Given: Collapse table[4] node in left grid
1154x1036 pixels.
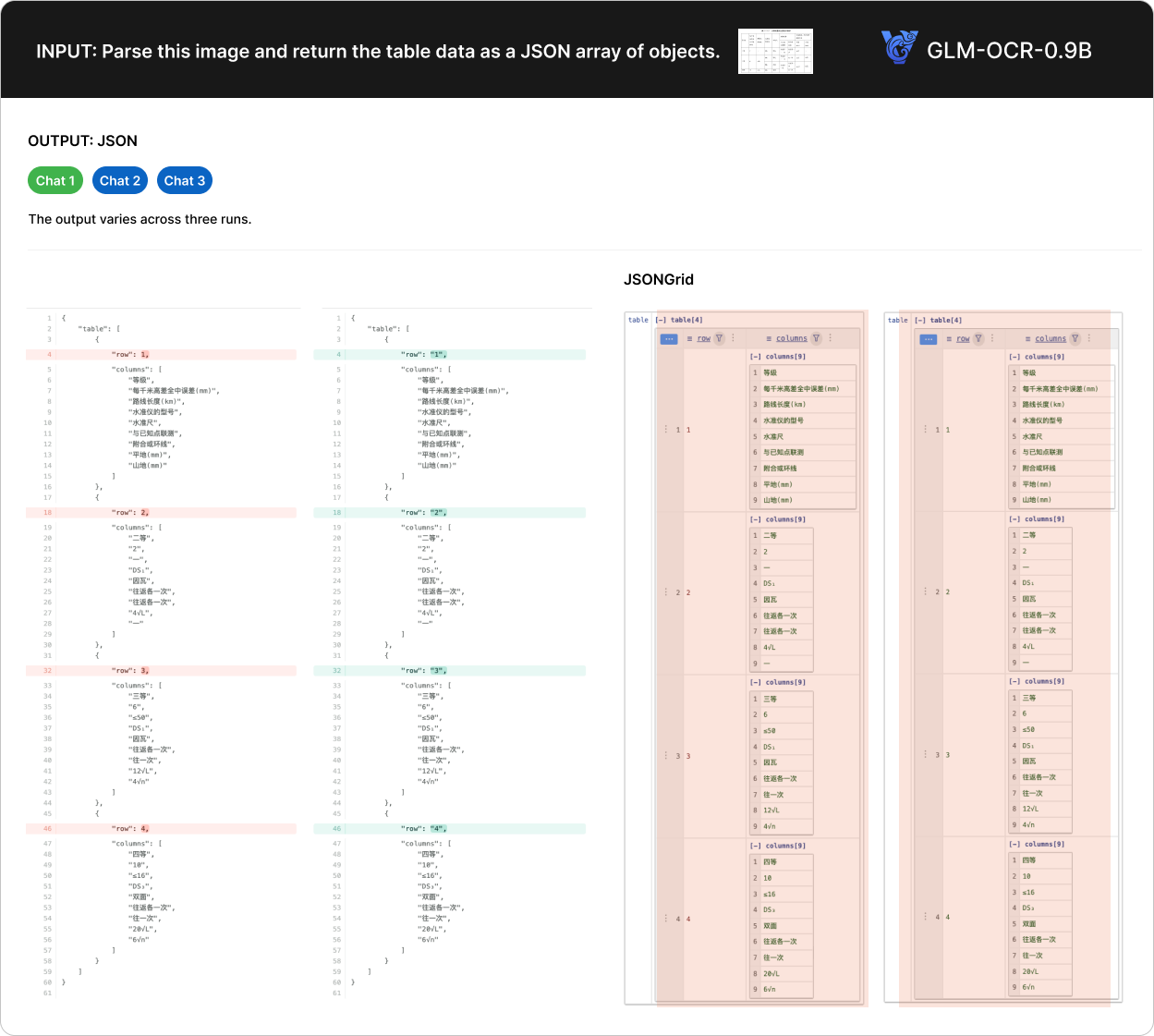Looking at the screenshot, I should point(662,320).
